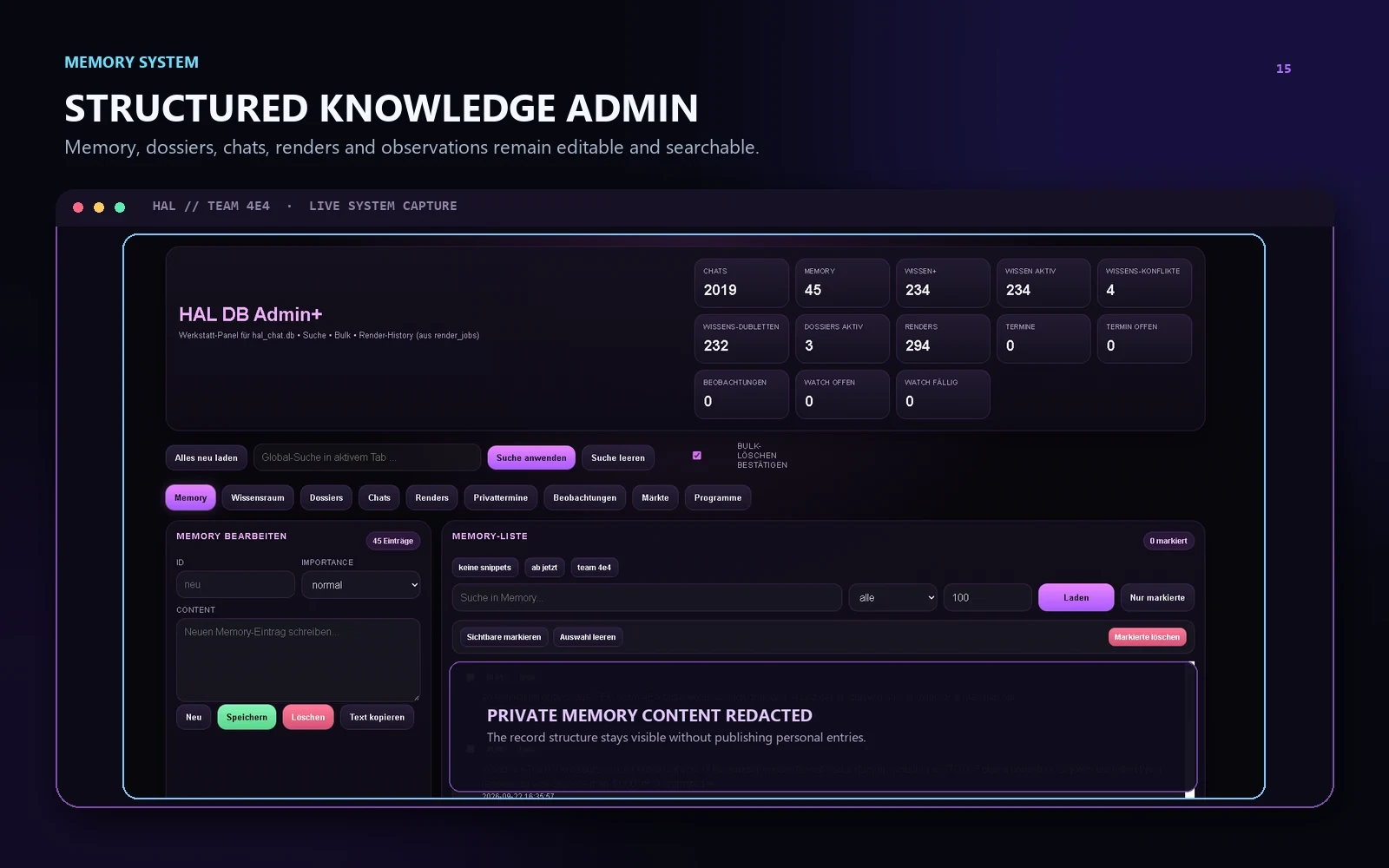This screenshot has height=868, width=1389.
Task: Open the Importance dropdown set to normal
Action: (360, 585)
